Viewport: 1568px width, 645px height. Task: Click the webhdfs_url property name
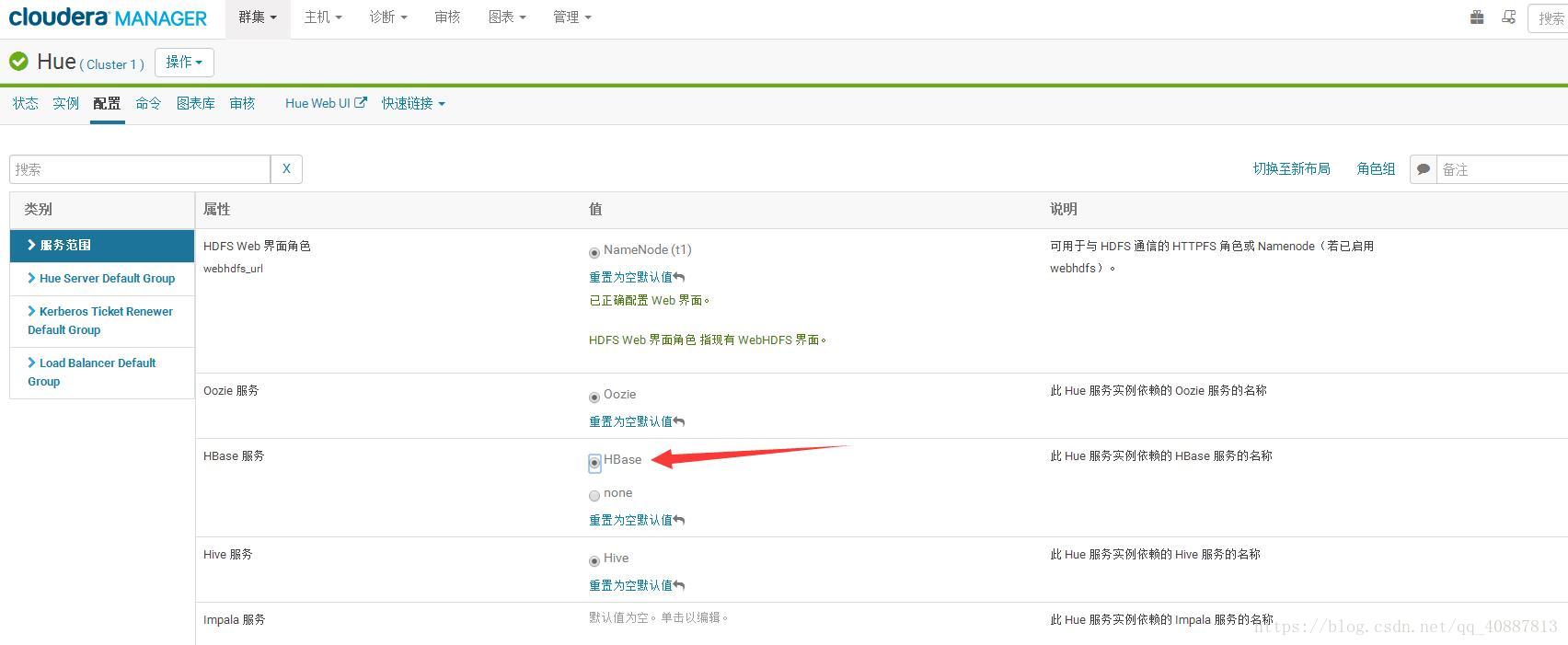(233, 269)
